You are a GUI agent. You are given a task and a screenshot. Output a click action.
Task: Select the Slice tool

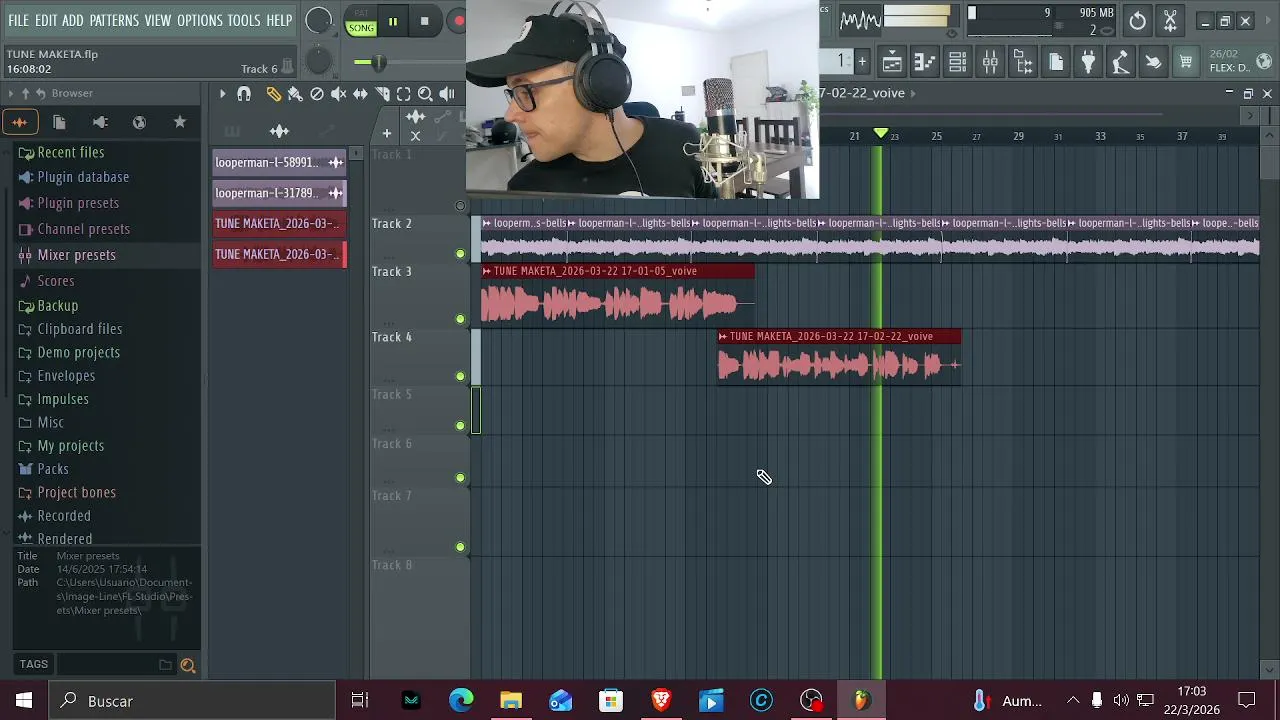coord(382,94)
